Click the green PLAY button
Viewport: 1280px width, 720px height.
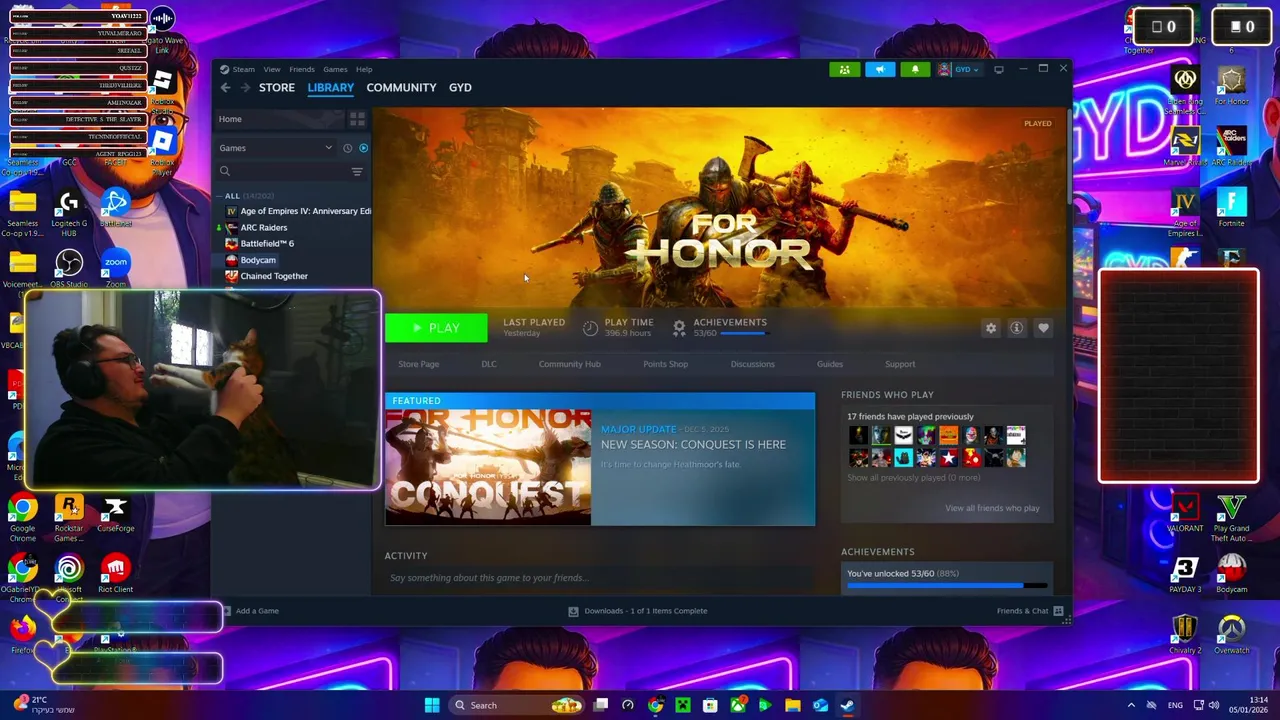(x=436, y=328)
